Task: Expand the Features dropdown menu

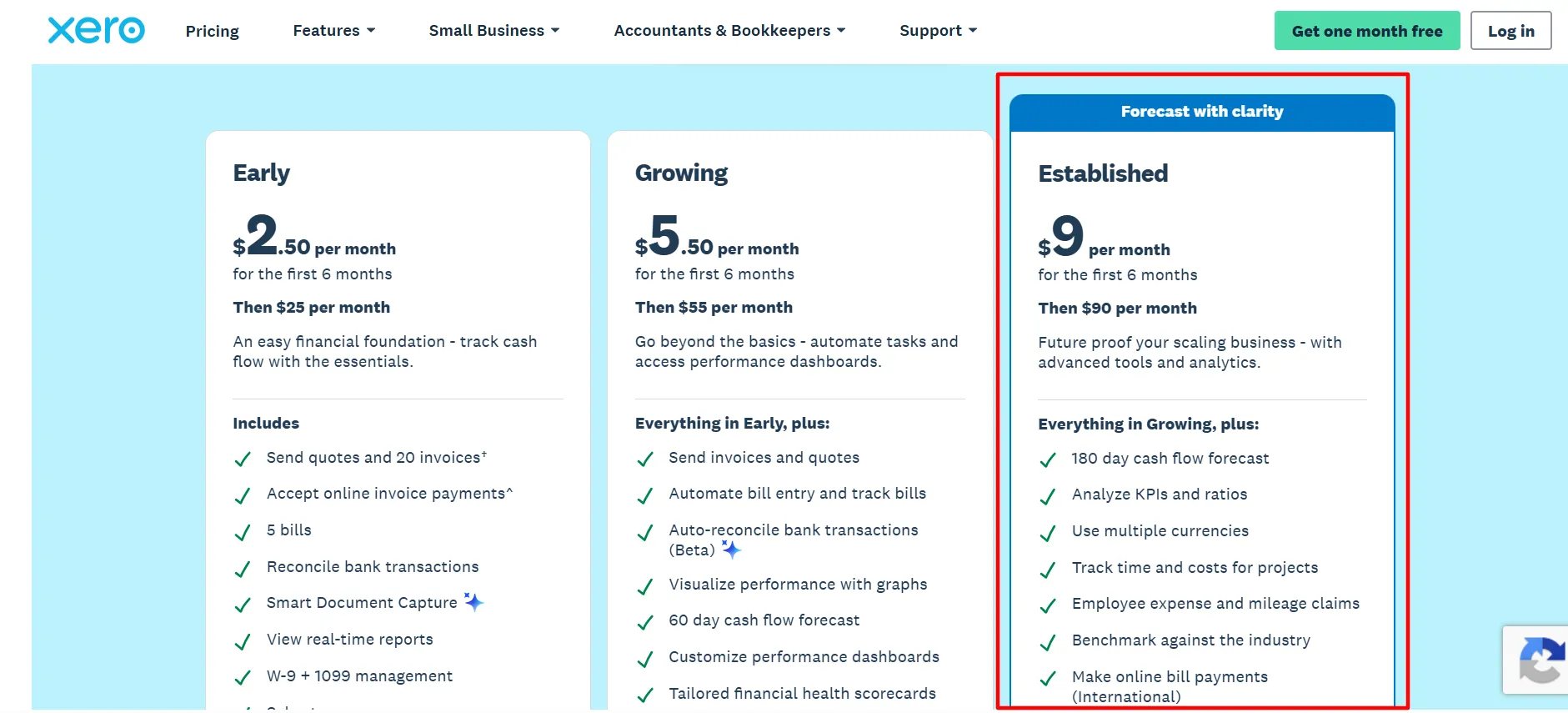Action: pos(334,31)
